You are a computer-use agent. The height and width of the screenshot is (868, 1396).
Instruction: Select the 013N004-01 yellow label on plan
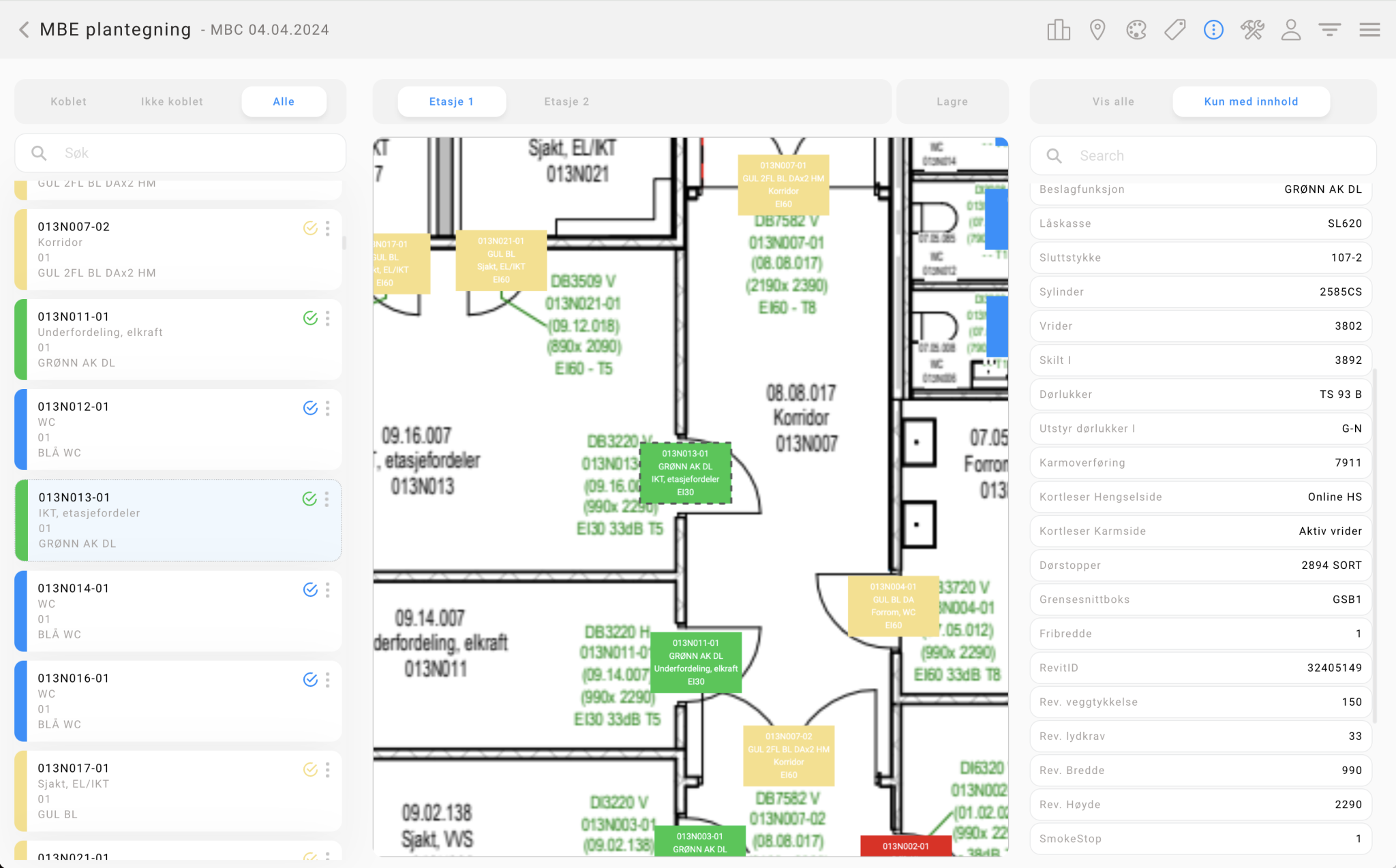pos(893,606)
